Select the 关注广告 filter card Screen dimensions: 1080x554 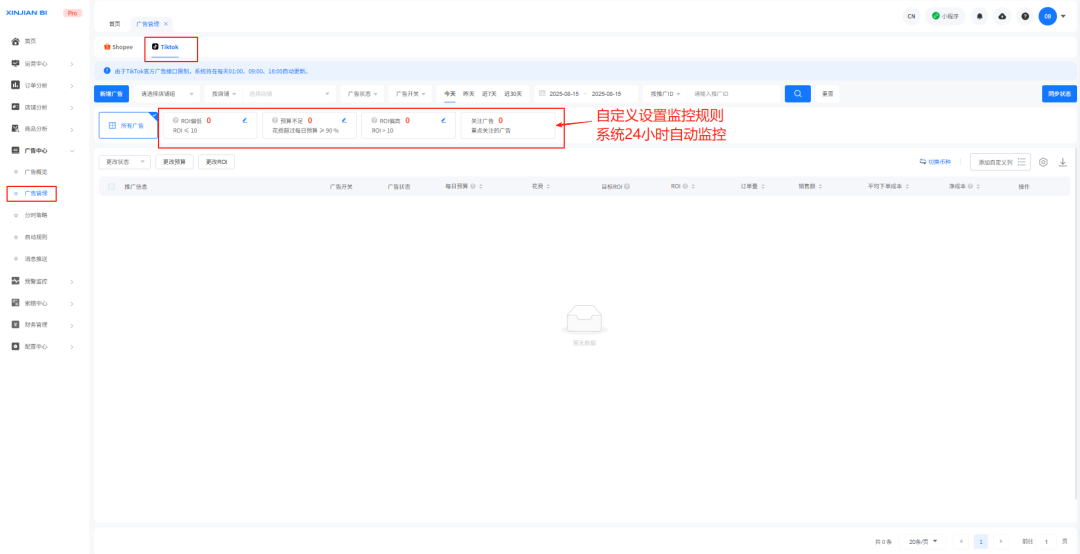(x=508, y=125)
